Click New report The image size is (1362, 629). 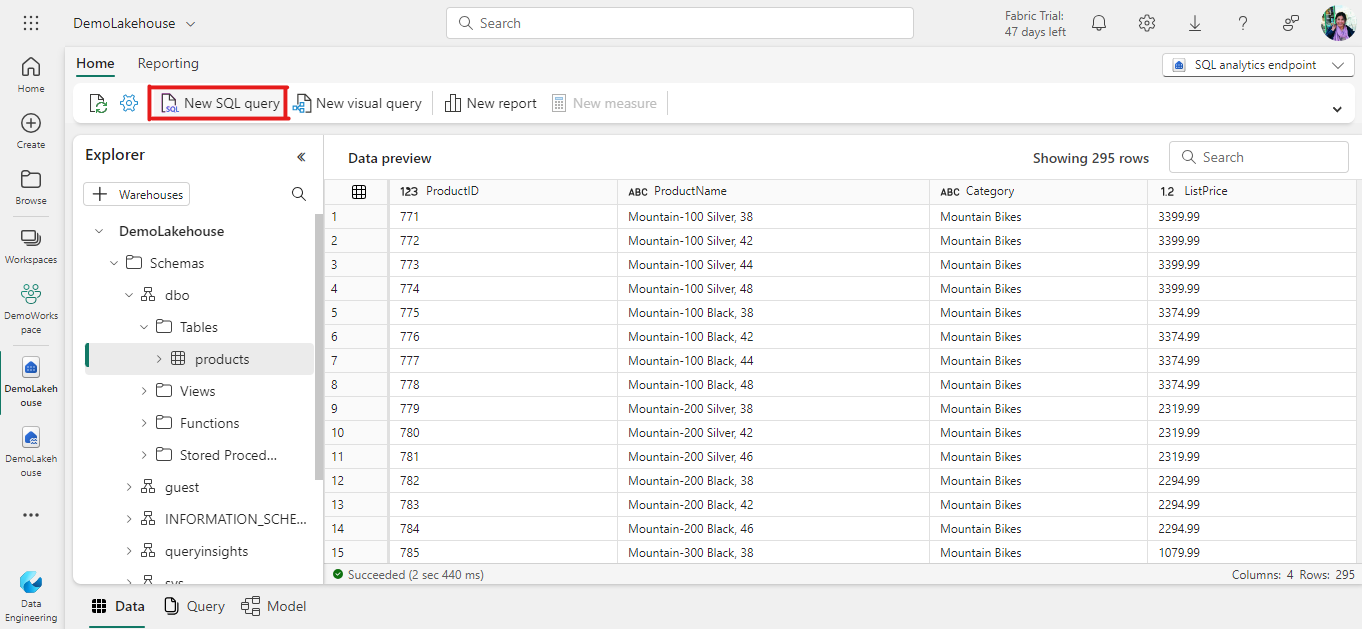491,103
